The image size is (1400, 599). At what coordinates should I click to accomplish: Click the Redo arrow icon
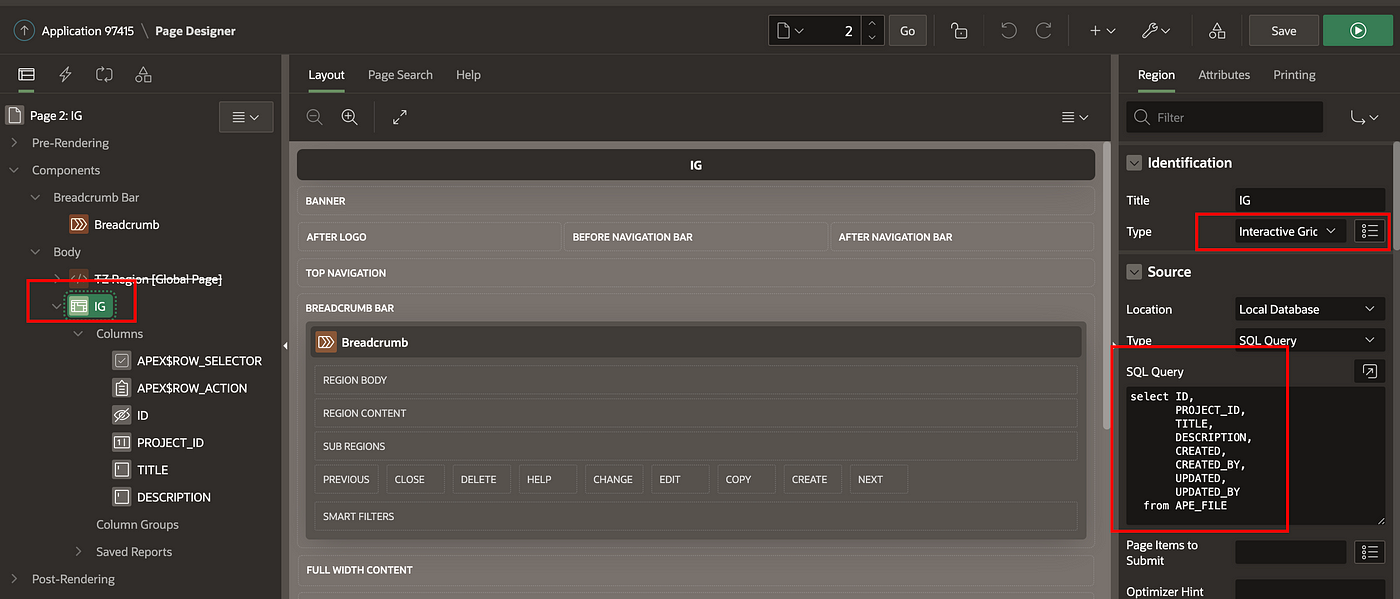pyautogui.click(x=1043, y=31)
